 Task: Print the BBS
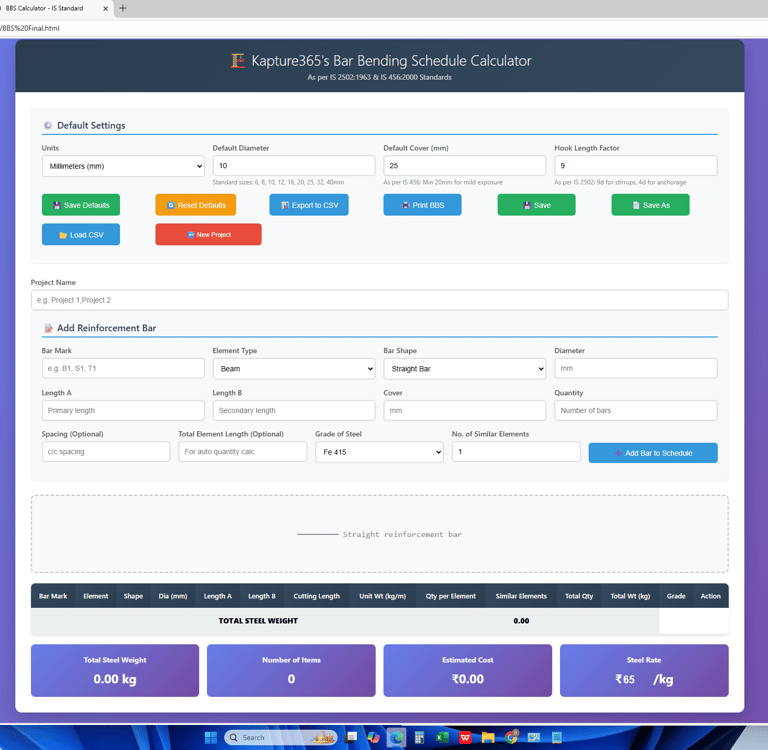(422, 205)
